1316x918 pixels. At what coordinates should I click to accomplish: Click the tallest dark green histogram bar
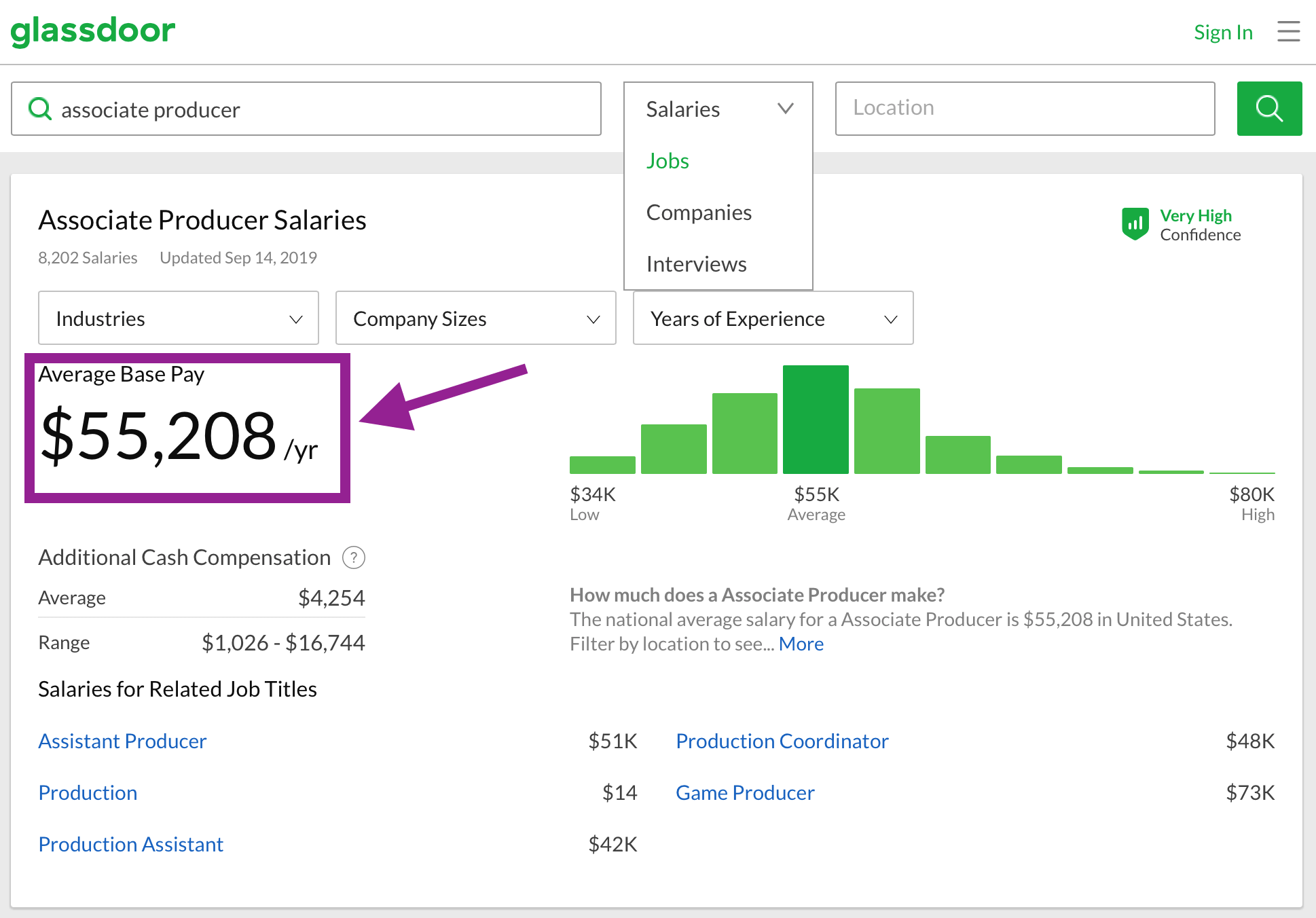pos(816,419)
